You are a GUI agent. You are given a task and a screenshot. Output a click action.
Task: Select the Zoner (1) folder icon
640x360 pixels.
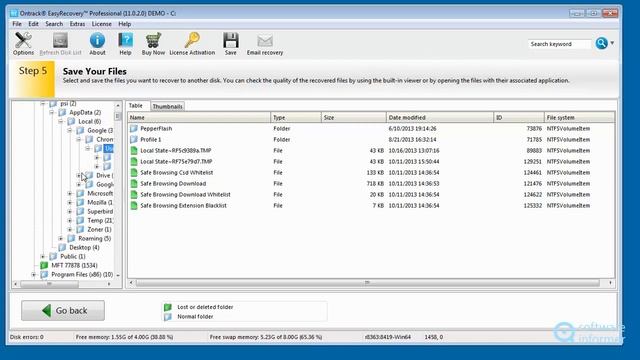pyautogui.click(x=80, y=229)
